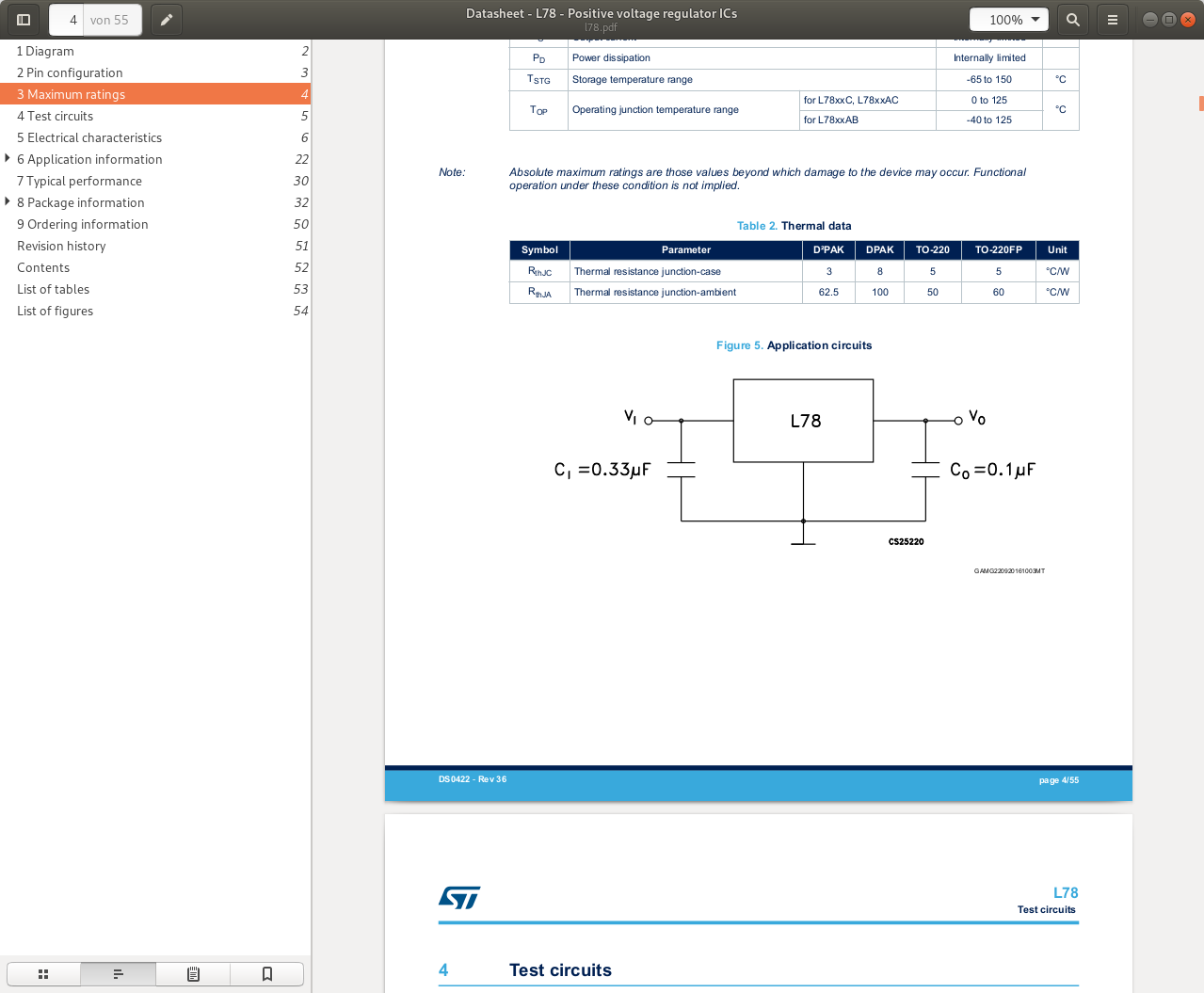
Task: Click the Figure 5. caption link
Action: click(739, 345)
